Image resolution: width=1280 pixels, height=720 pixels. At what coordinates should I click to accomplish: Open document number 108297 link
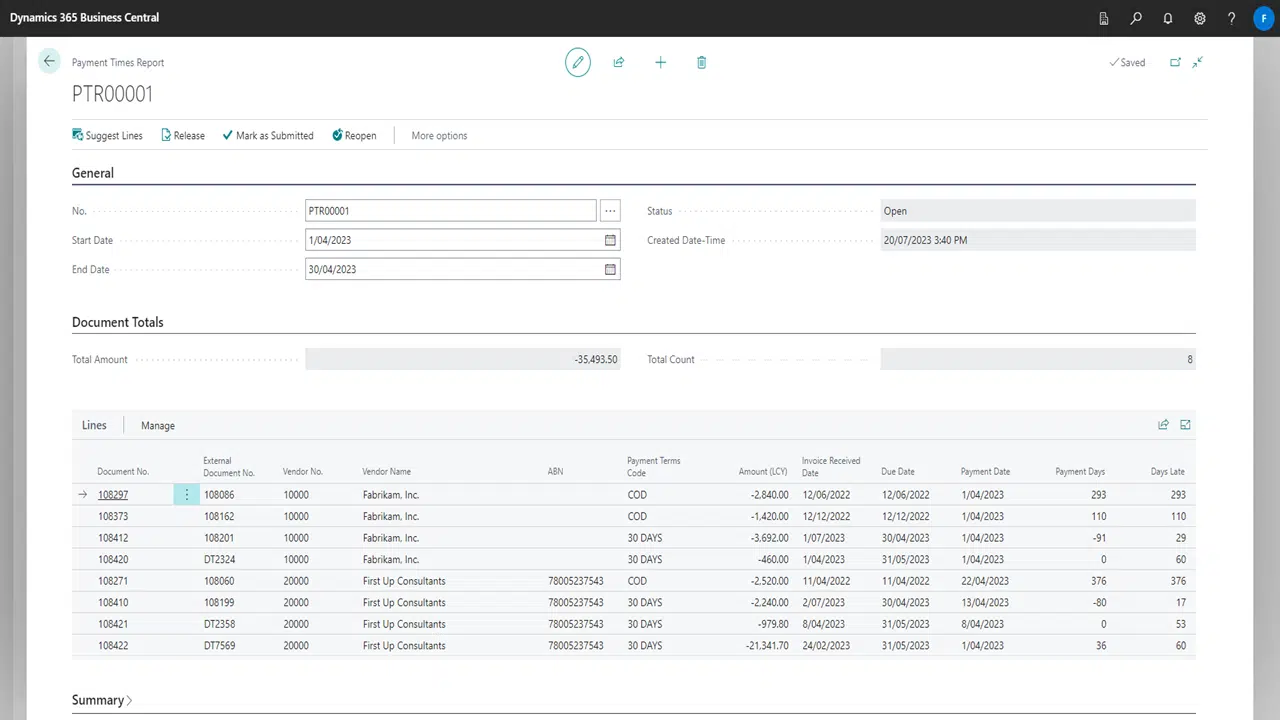point(113,495)
